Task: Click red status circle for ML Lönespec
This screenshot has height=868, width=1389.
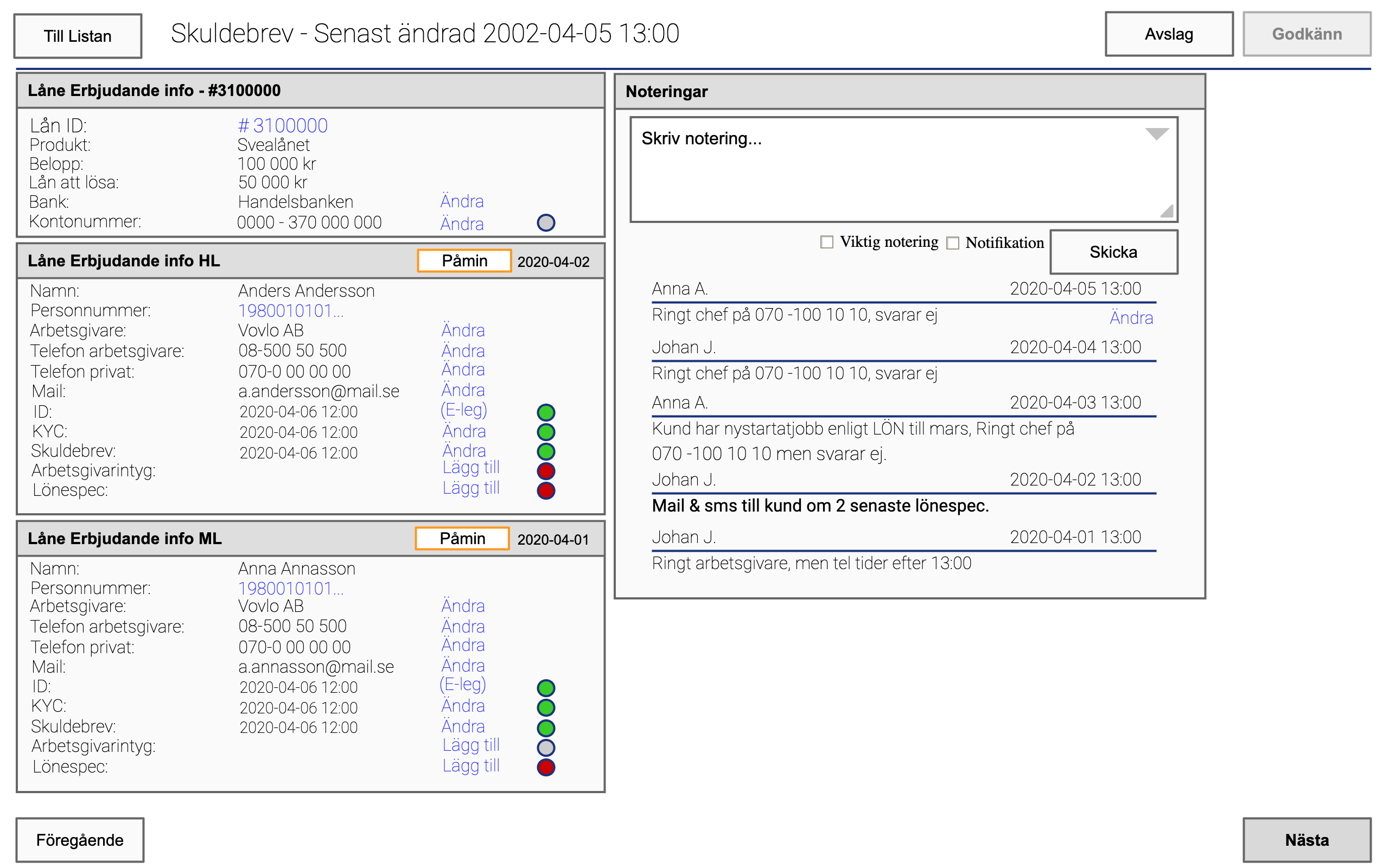Action: coord(545,768)
